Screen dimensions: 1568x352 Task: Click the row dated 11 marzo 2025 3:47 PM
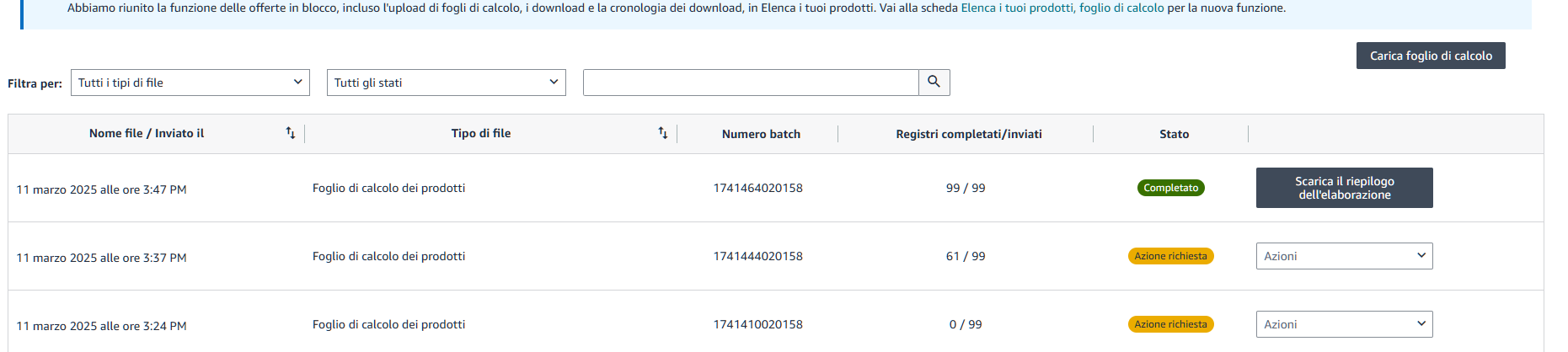click(x=775, y=188)
